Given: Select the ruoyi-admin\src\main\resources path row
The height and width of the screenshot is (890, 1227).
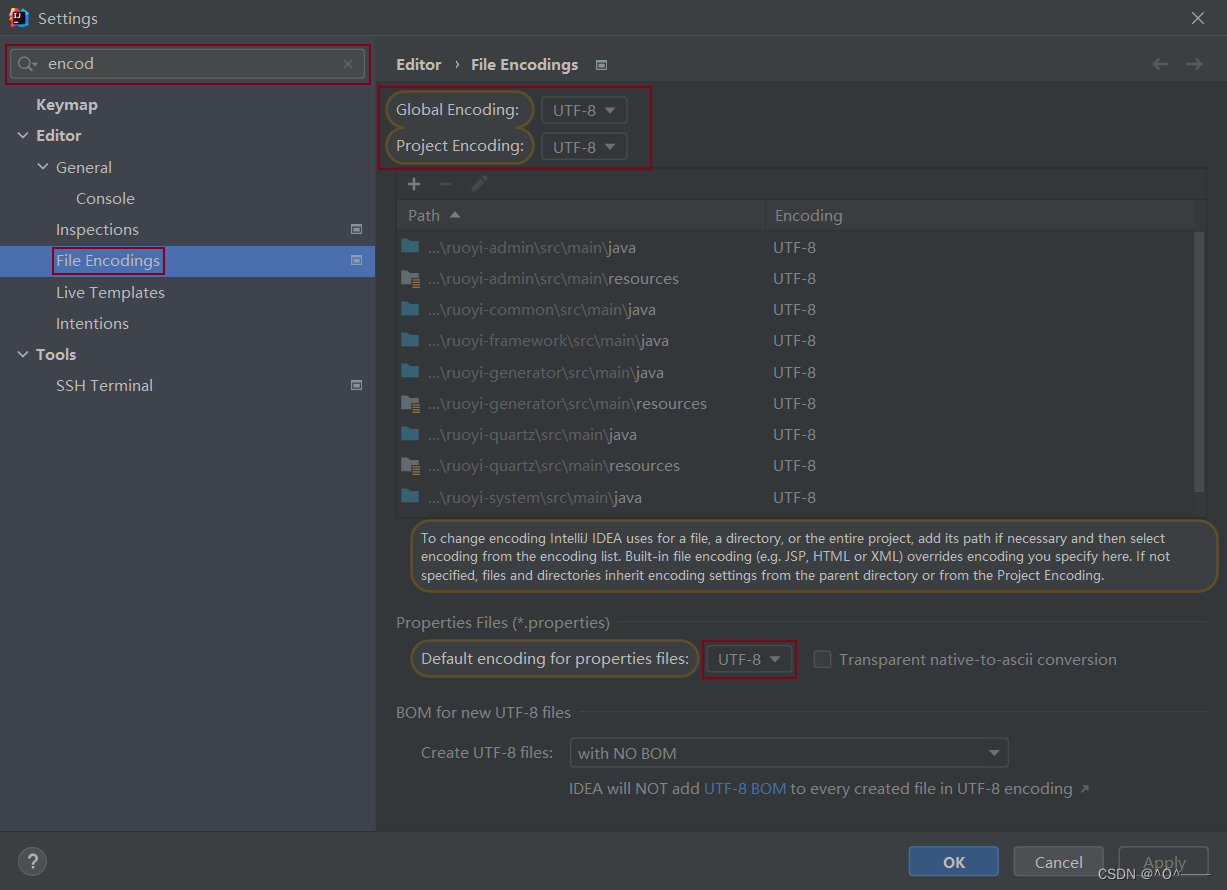Looking at the screenshot, I should point(795,278).
